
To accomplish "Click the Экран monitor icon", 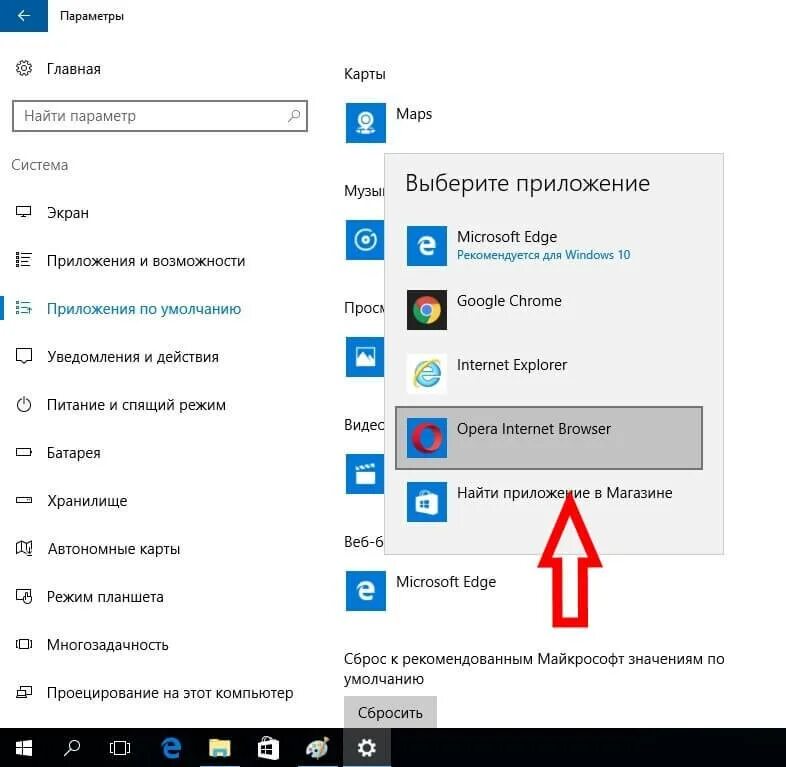I will (x=24, y=212).
